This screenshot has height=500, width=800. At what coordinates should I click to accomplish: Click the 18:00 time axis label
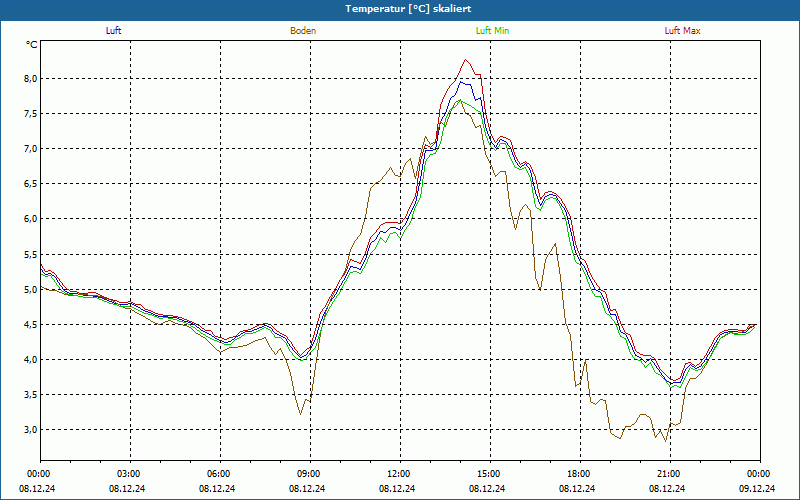click(579, 474)
